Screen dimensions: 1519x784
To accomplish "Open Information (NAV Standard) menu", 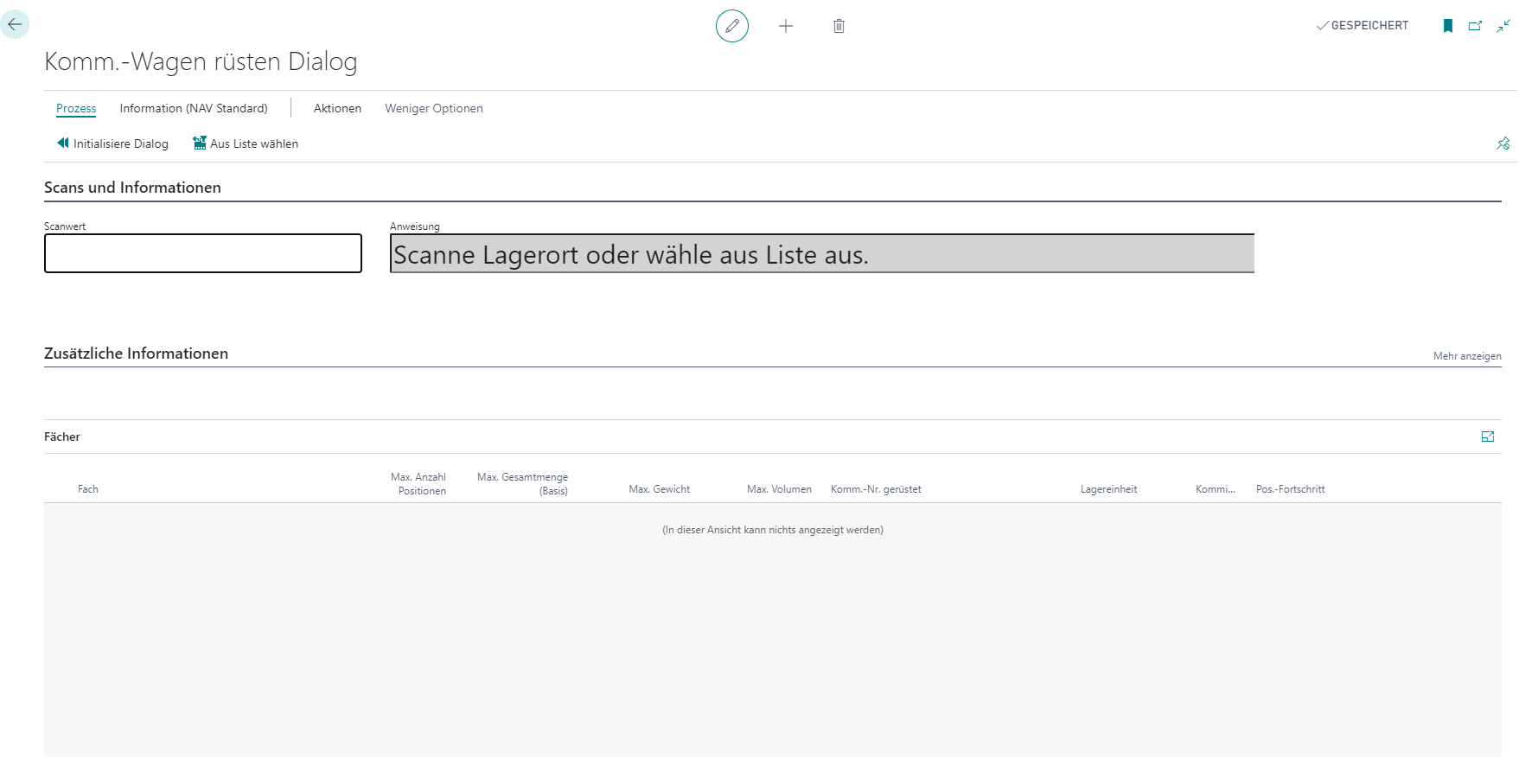I will (x=194, y=108).
